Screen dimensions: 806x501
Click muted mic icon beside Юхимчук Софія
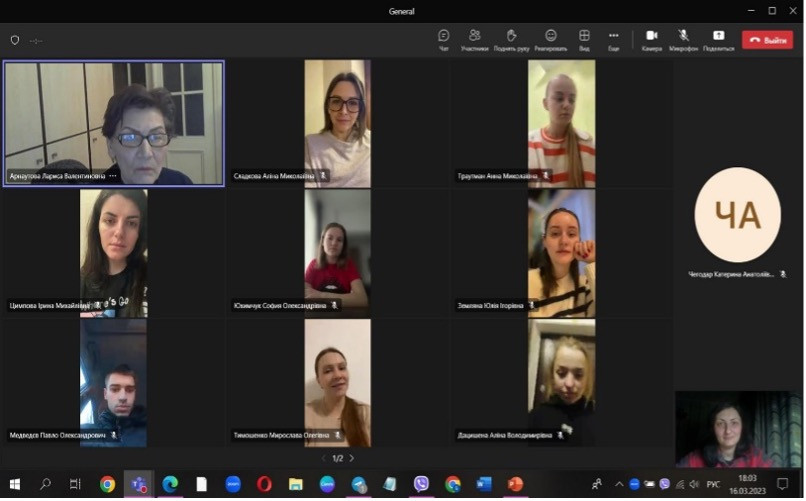point(335,306)
